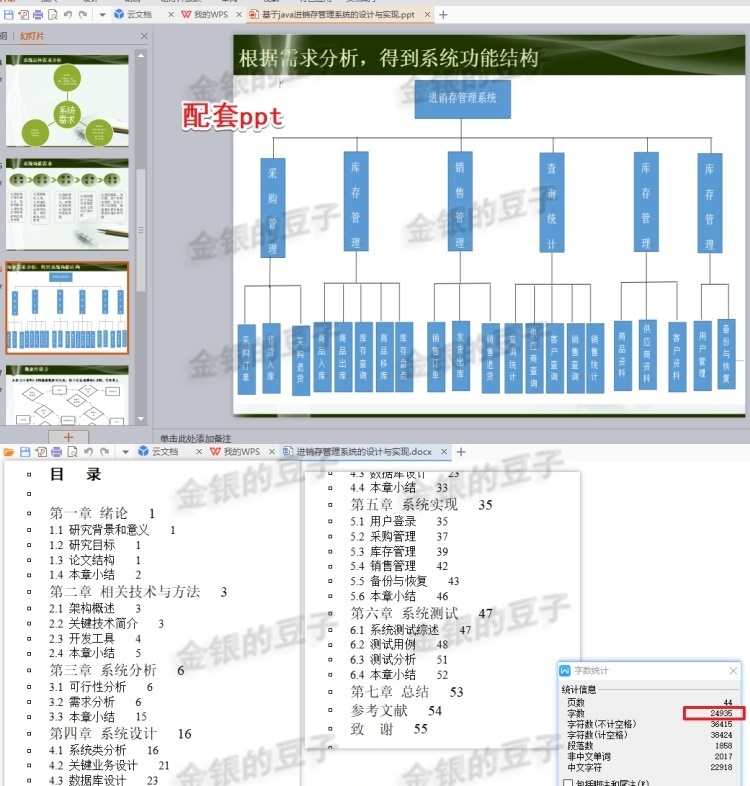
Task: Close 云文档 tab in presentation window
Action: tap(171, 15)
